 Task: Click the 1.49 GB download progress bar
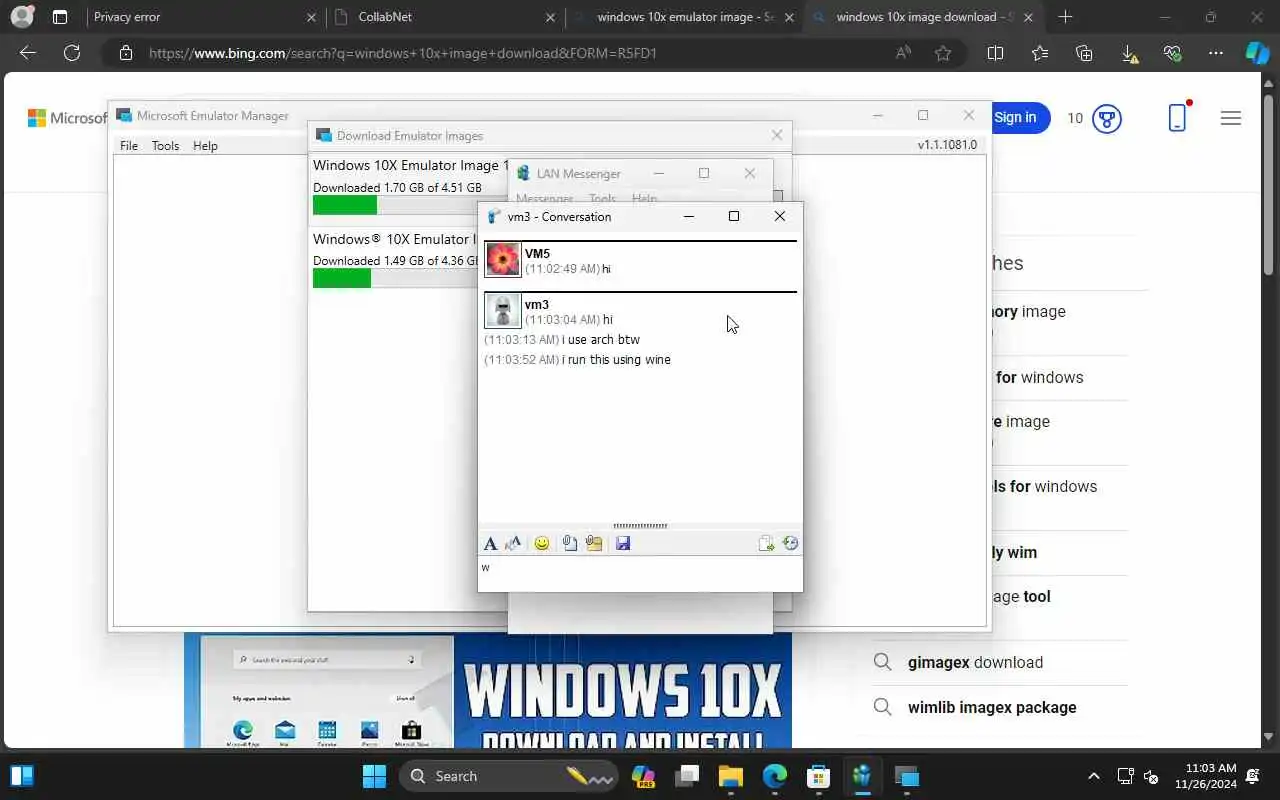click(x=396, y=279)
